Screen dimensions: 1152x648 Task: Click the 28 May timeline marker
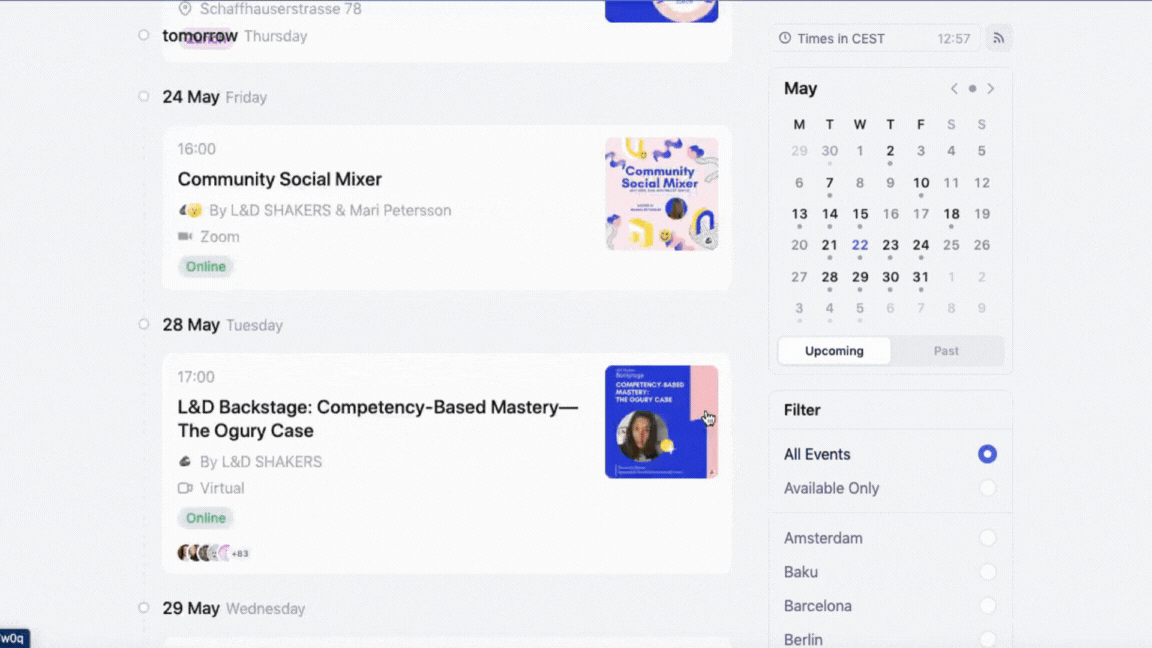tap(144, 324)
